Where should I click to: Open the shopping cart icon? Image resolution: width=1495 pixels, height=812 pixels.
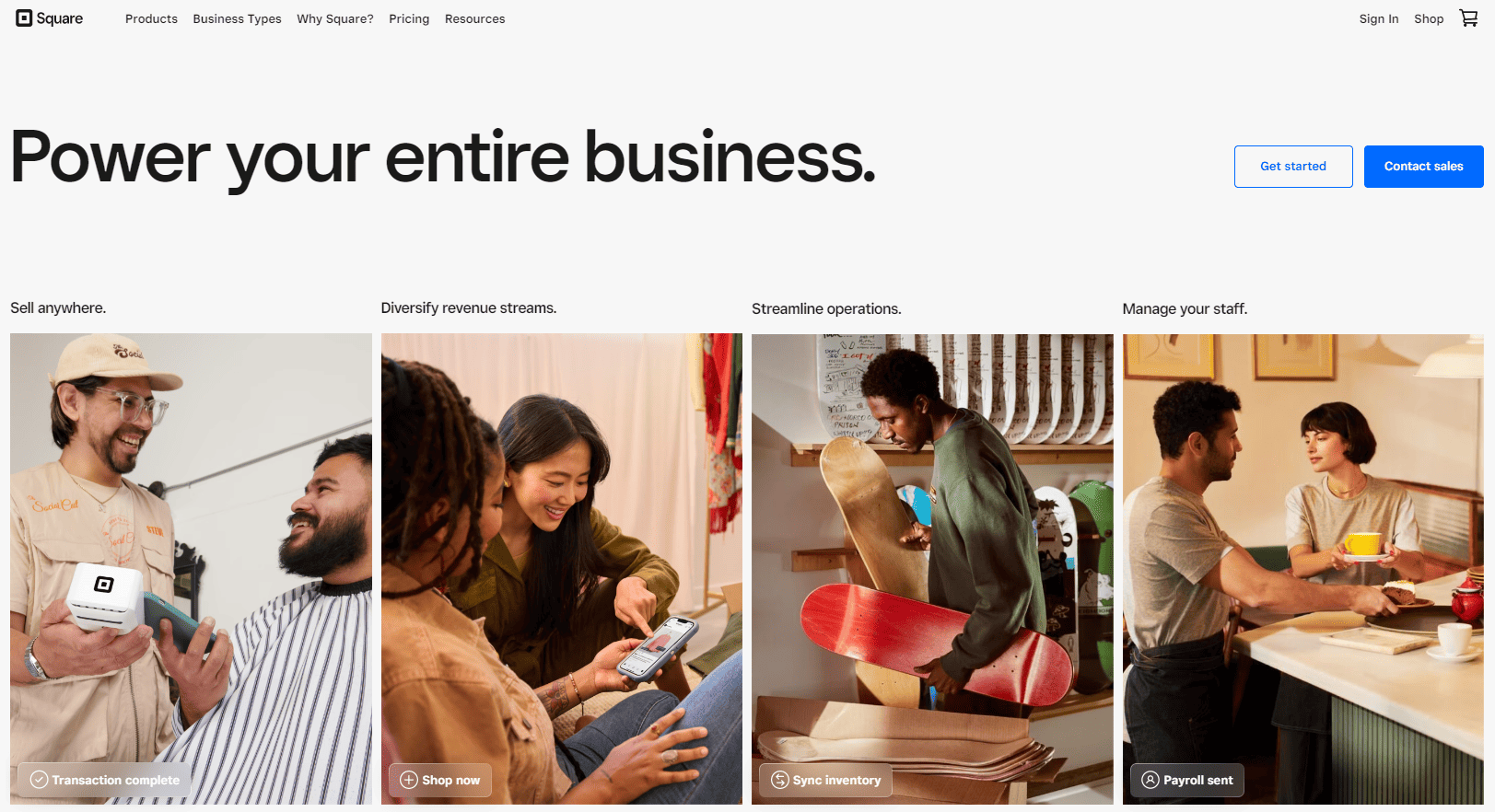point(1468,18)
